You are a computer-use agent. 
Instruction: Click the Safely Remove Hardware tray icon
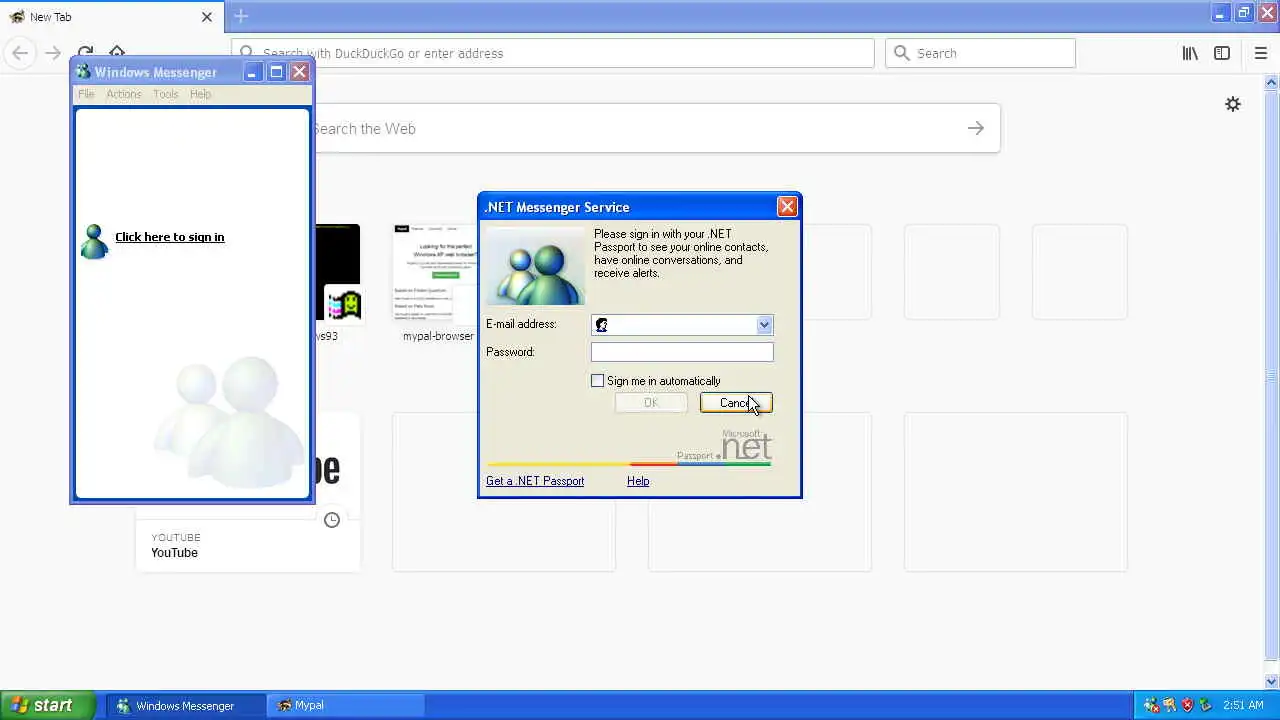coord(1205,705)
